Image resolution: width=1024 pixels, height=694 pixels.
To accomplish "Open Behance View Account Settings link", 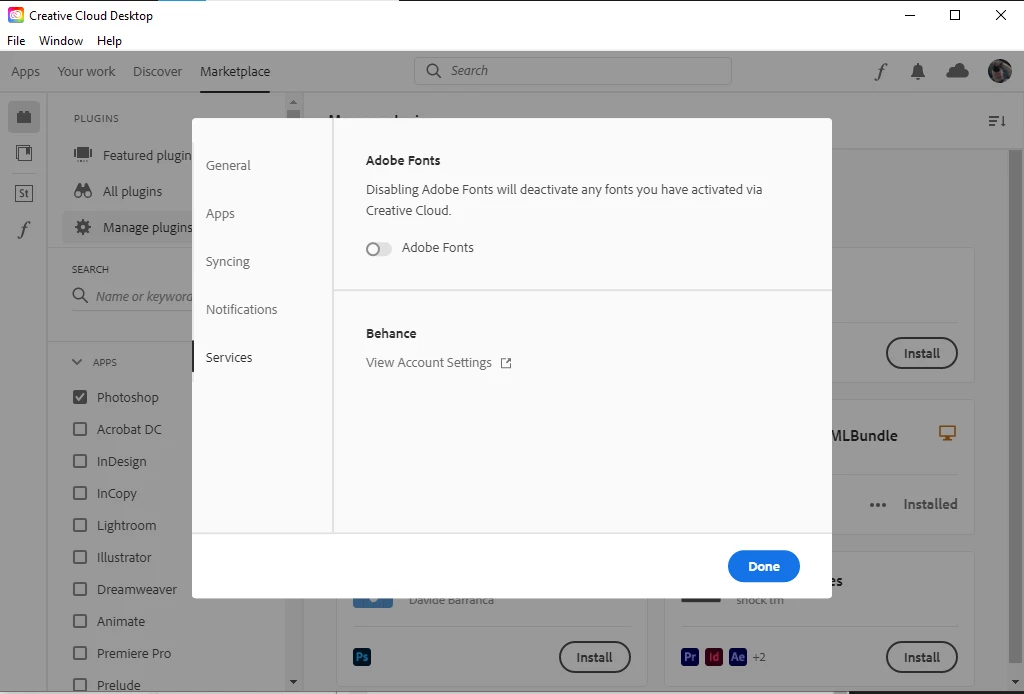I will click(x=428, y=362).
